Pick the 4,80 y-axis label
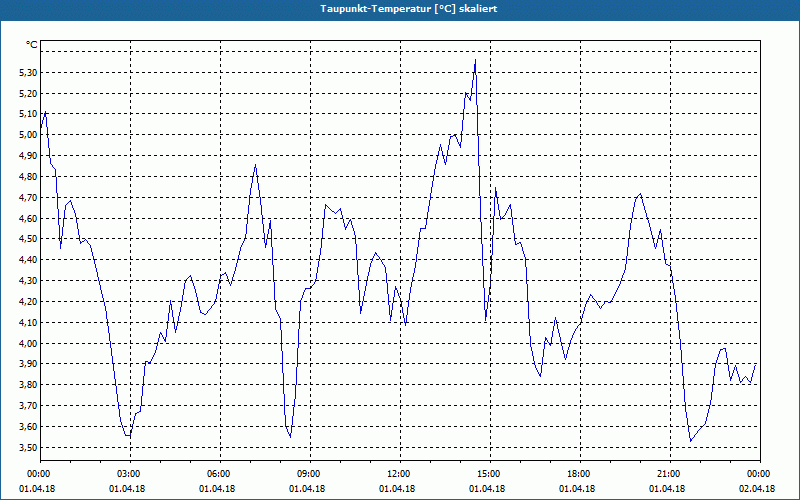Screen dimensions: 800x500 pos(28,177)
